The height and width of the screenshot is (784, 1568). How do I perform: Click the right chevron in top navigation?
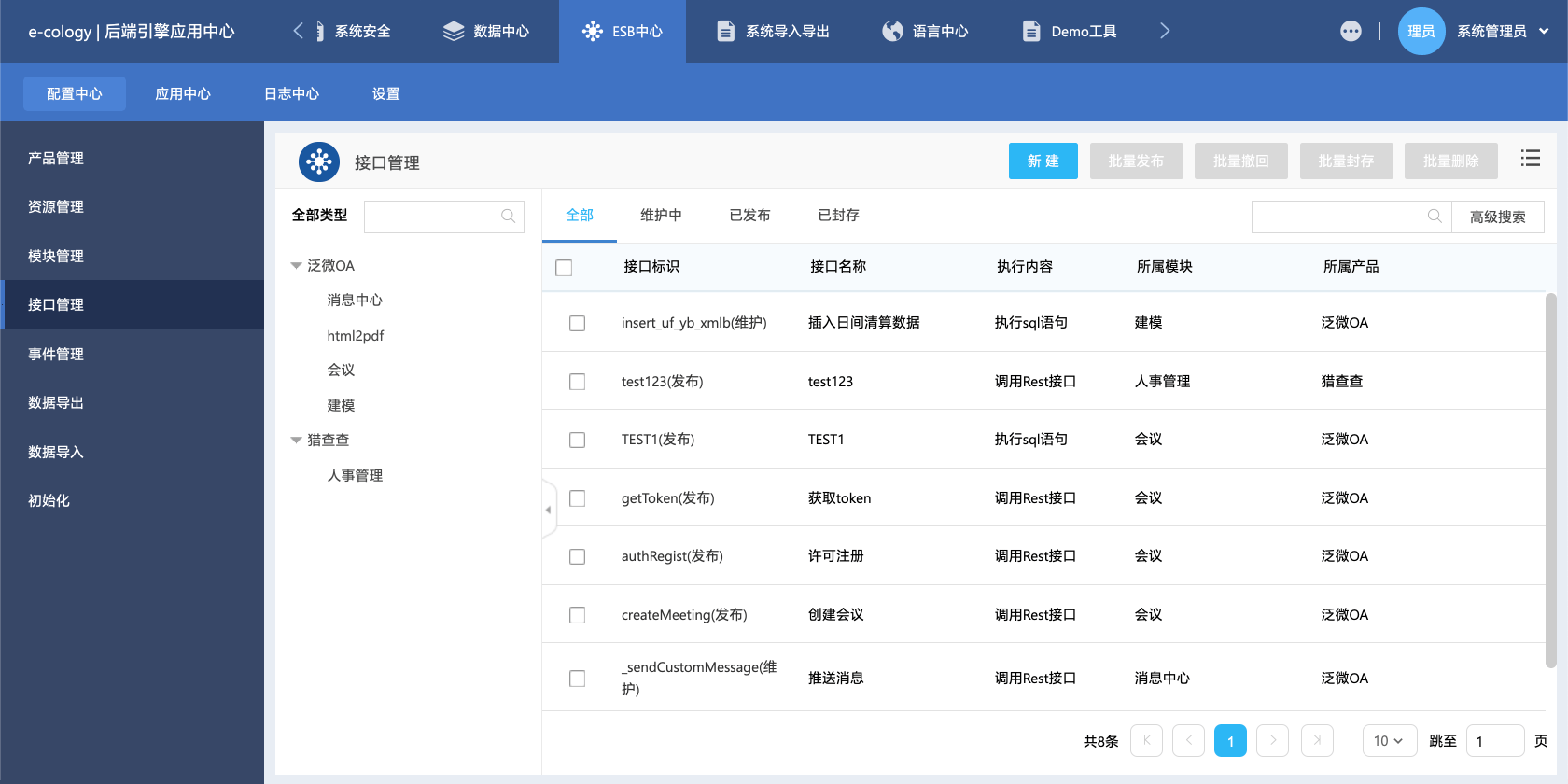(1165, 31)
